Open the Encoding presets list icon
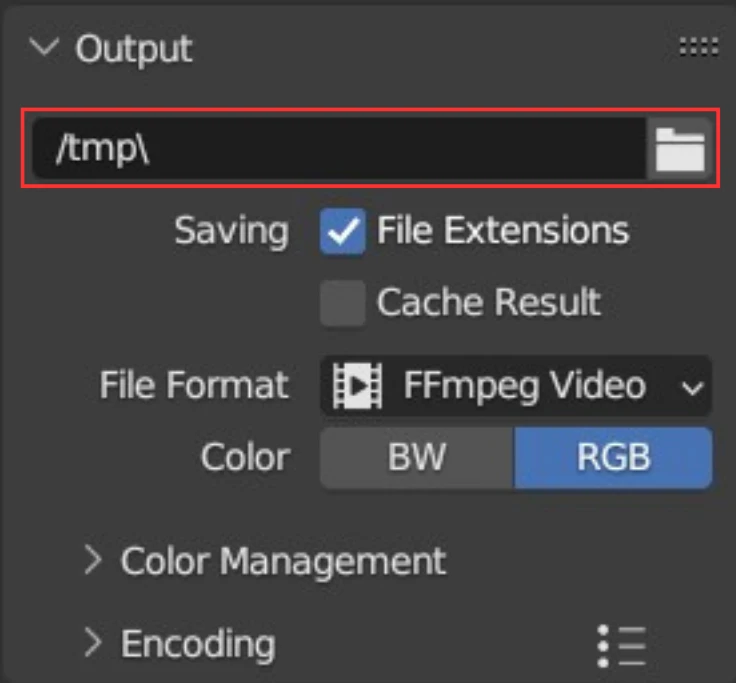 [x=621, y=646]
